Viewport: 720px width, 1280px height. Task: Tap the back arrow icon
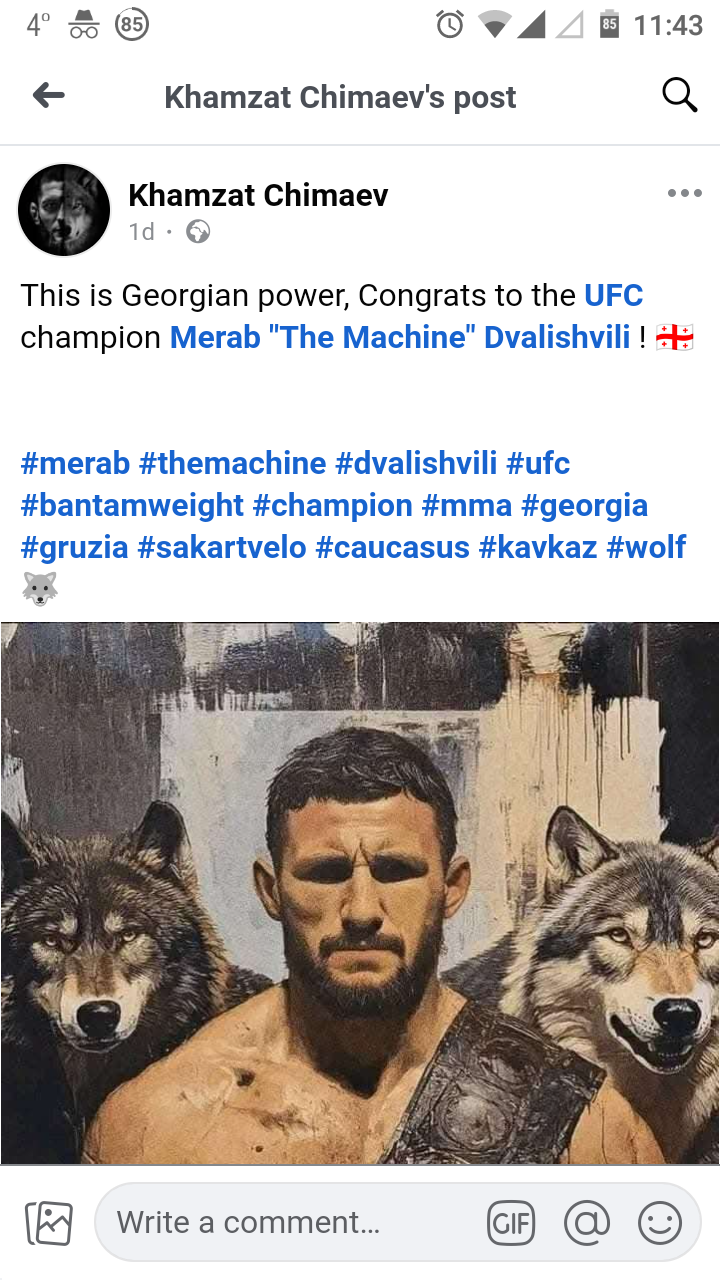click(x=48, y=96)
